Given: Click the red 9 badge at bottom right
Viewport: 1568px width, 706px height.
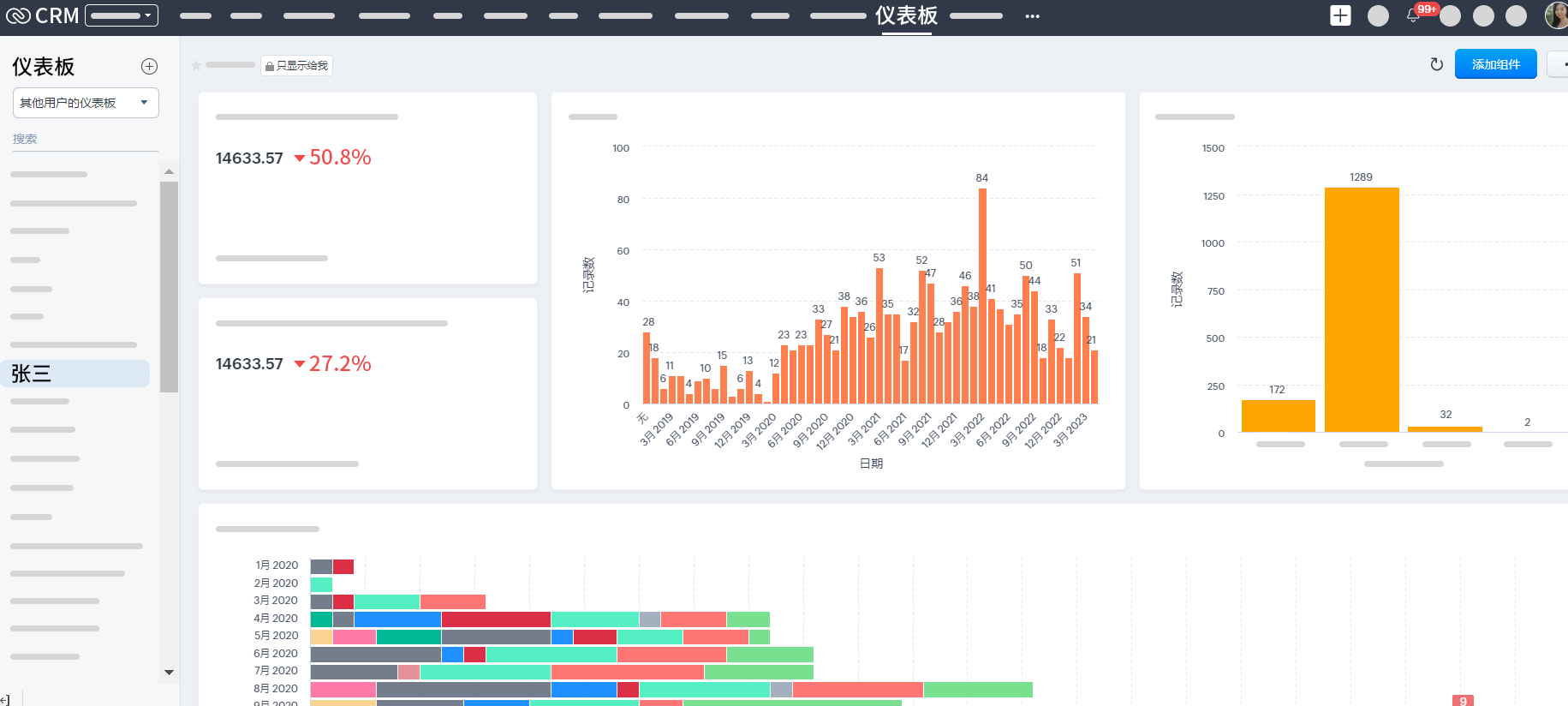Looking at the screenshot, I should (1463, 701).
